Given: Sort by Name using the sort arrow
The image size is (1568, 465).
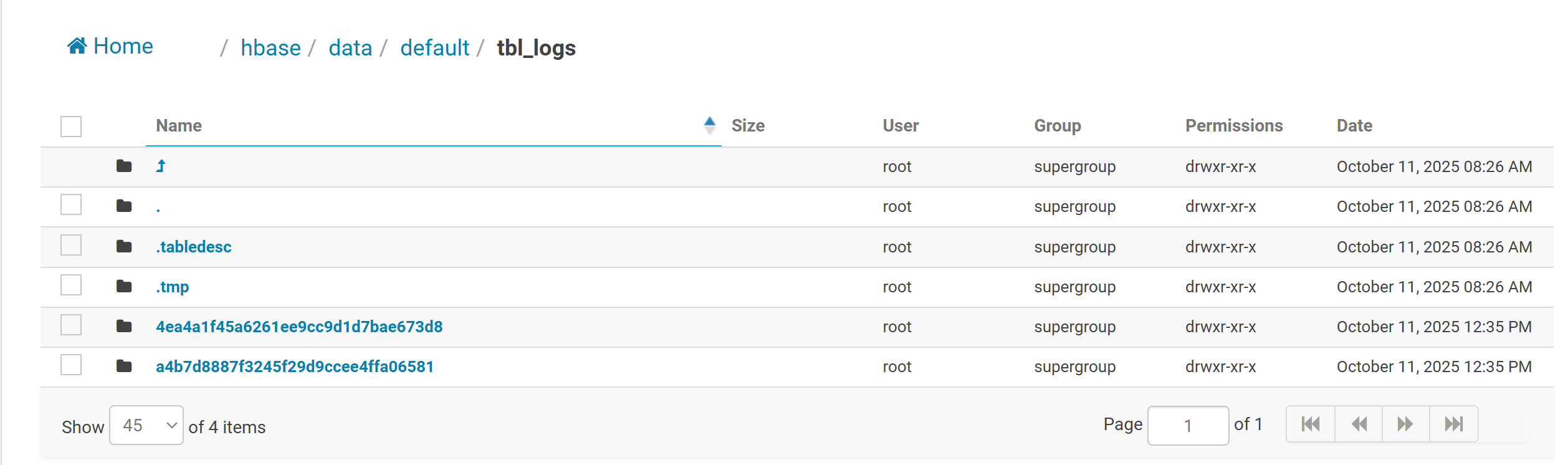Looking at the screenshot, I should click(709, 126).
